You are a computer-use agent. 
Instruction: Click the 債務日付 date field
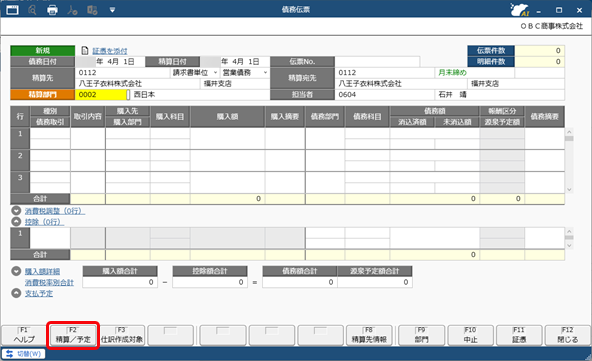pos(110,62)
